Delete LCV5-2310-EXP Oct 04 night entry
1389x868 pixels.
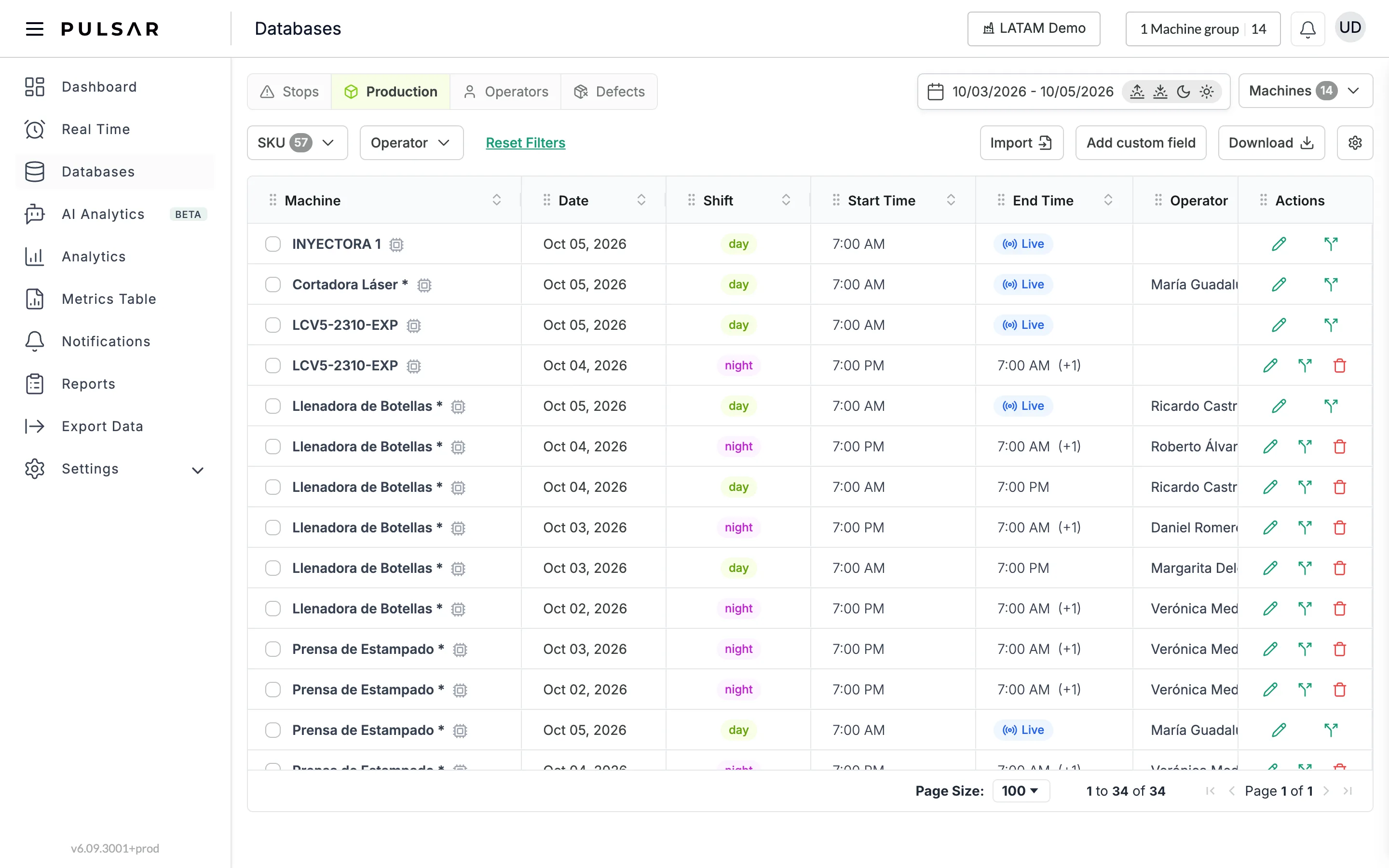tap(1340, 365)
